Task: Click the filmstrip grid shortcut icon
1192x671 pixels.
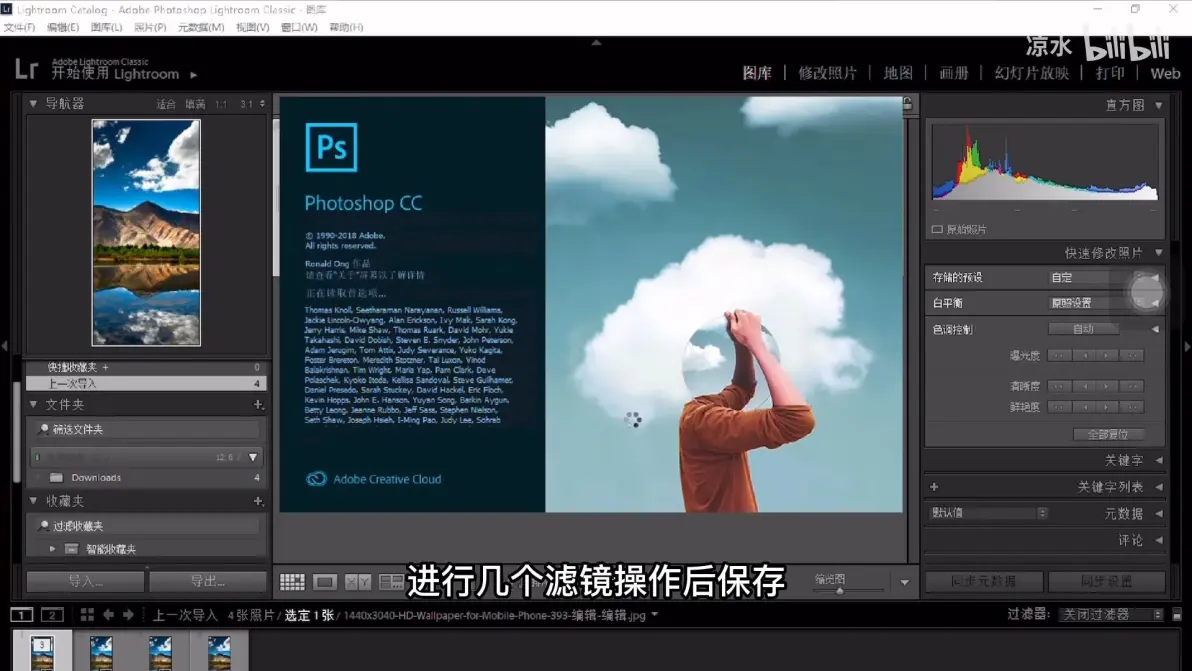Action: click(87, 615)
